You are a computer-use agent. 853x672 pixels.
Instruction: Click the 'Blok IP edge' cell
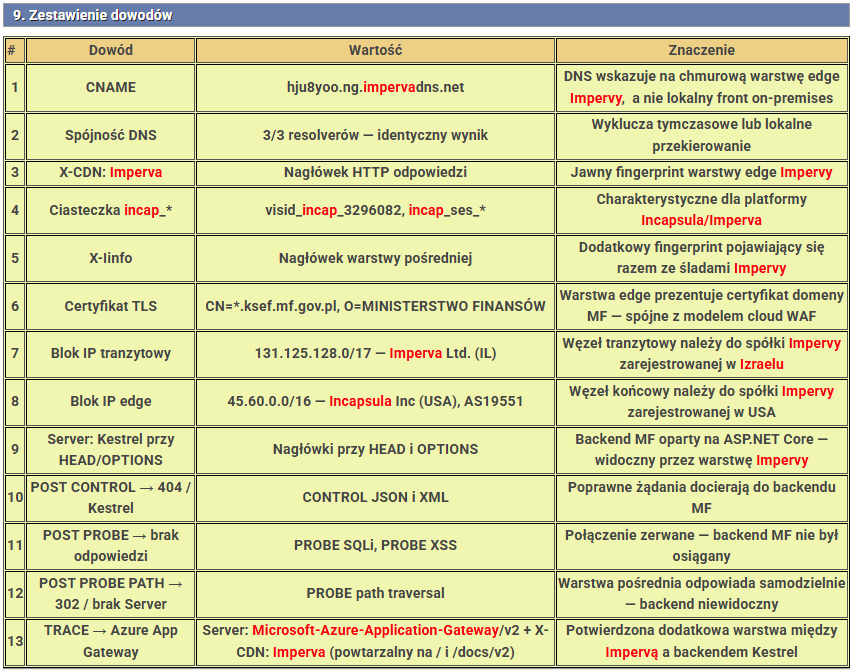point(110,402)
